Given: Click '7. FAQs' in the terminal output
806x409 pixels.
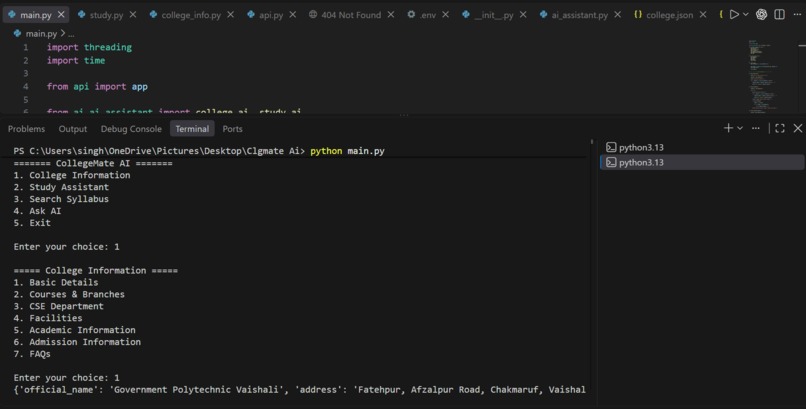Looking at the screenshot, I should coord(32,354).
